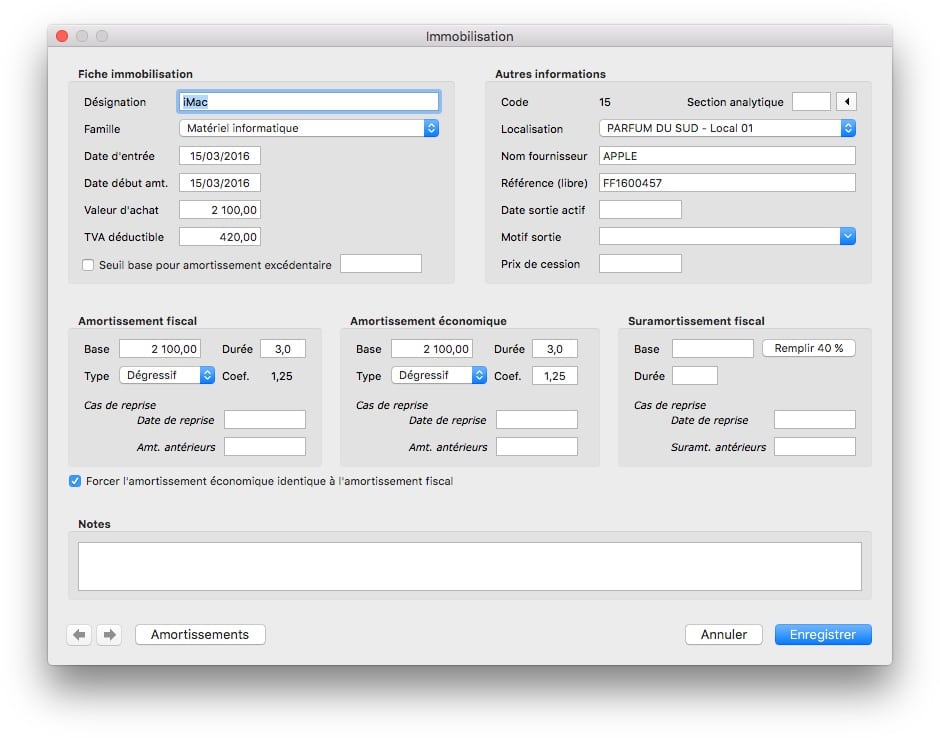This screenshot has height=738, width=940.
Task: Click the Enregistrer button
Action: (823, 635)
